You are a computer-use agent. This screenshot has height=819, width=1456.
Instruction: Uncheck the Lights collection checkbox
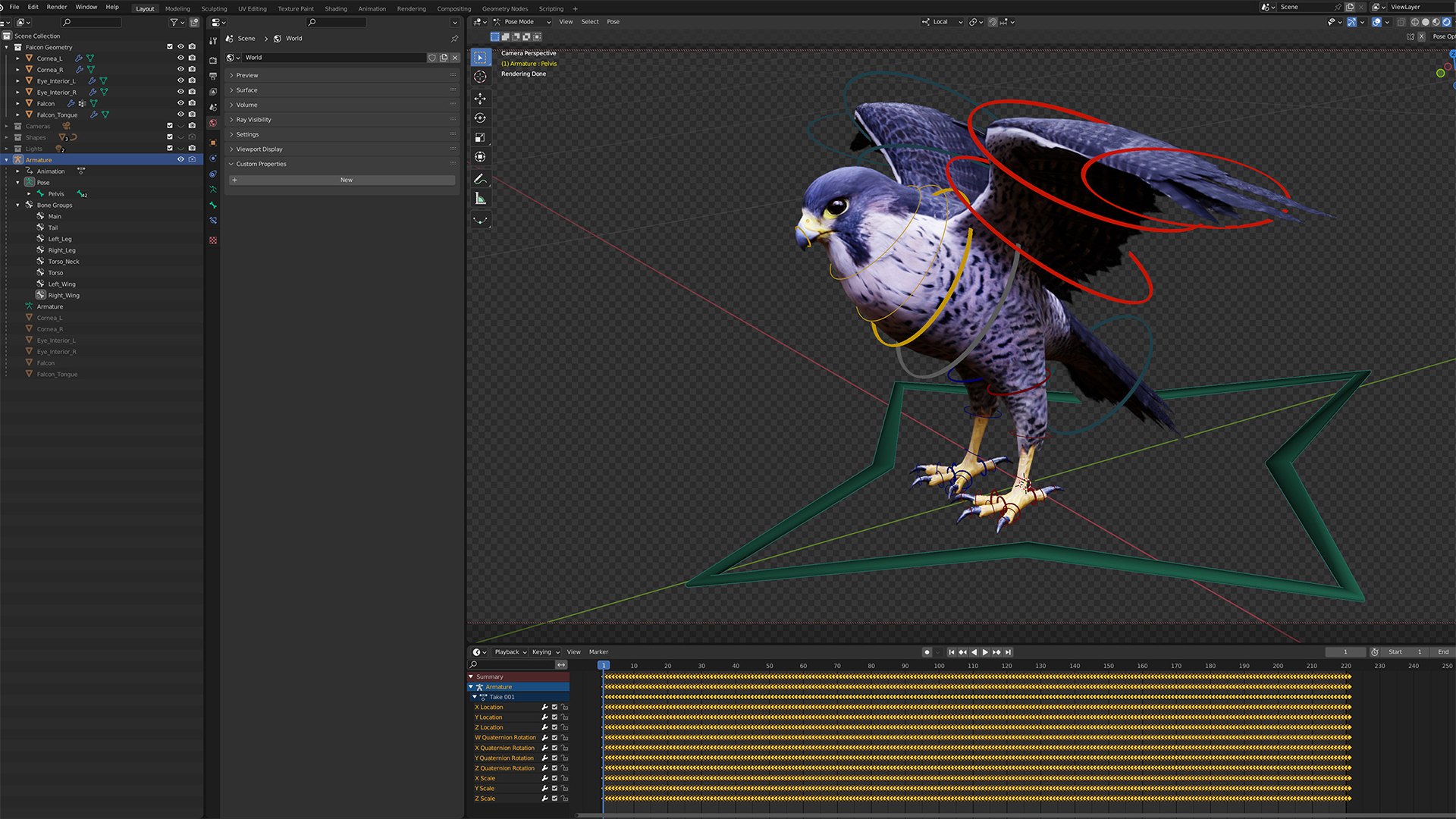point(170,149)
